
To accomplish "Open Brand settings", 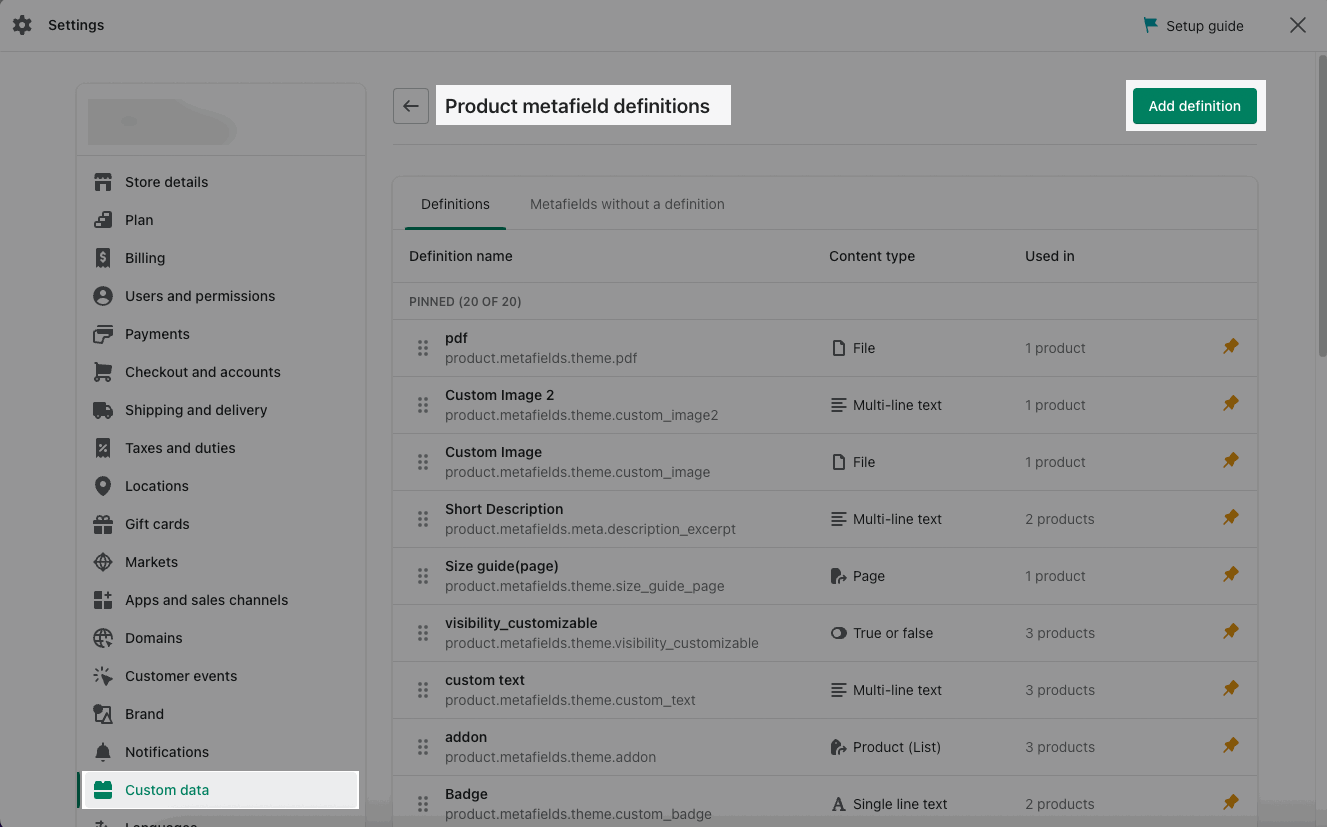I will tap(221, 714).
